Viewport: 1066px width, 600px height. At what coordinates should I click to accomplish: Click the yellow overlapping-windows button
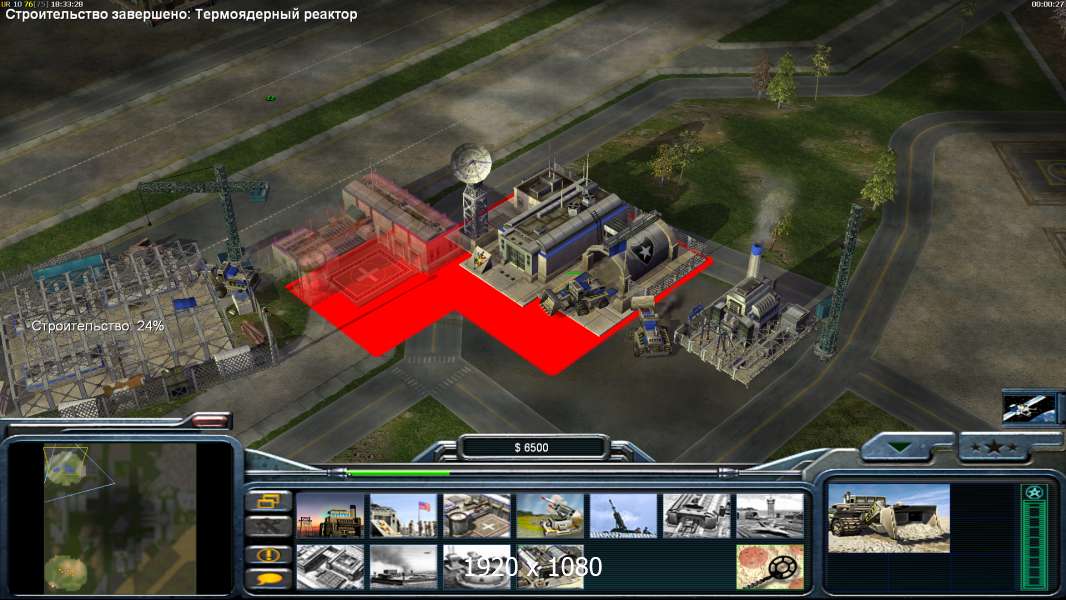click(269, 501)
